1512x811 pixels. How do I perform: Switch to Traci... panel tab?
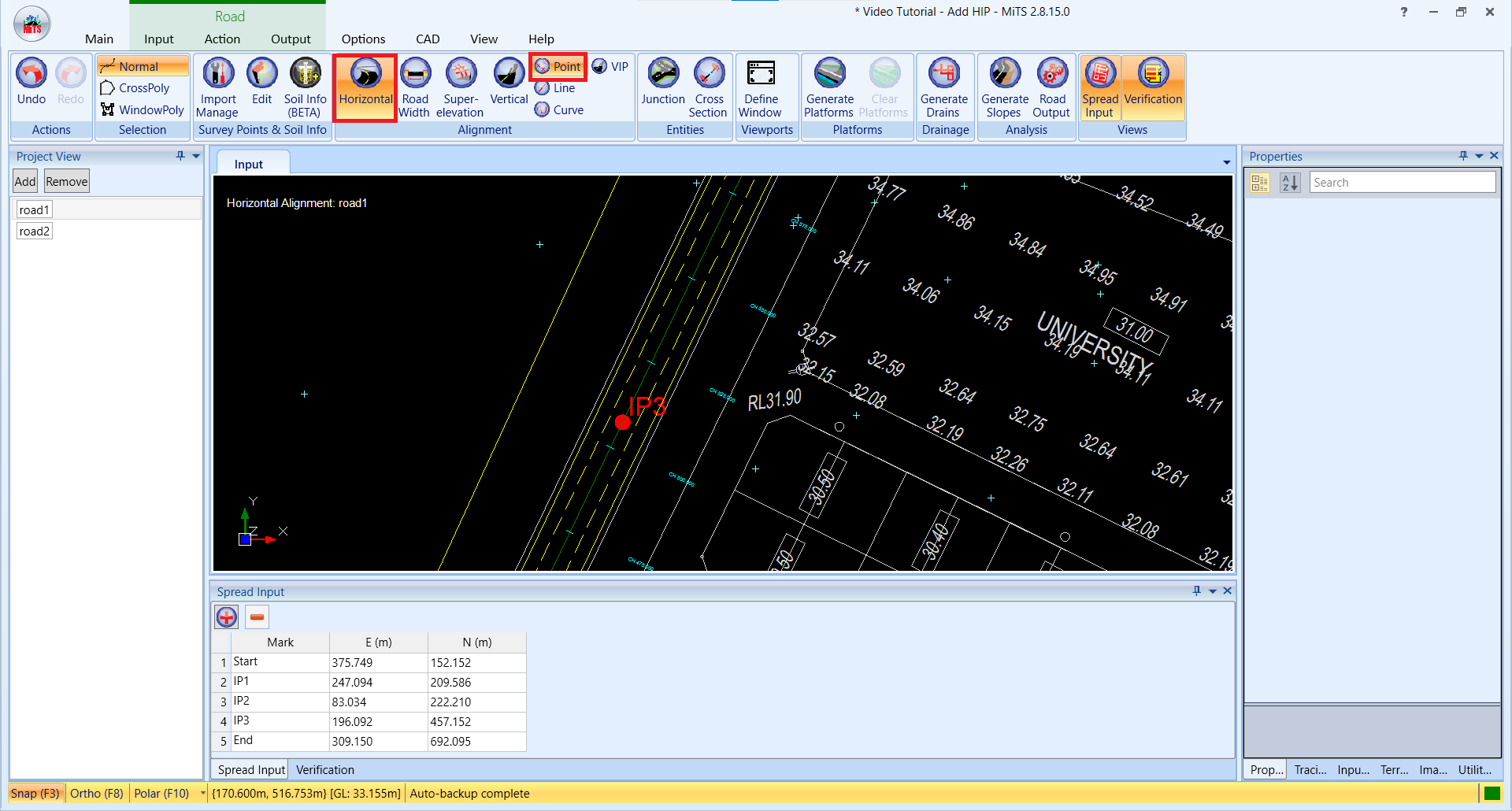[1310, 770]
